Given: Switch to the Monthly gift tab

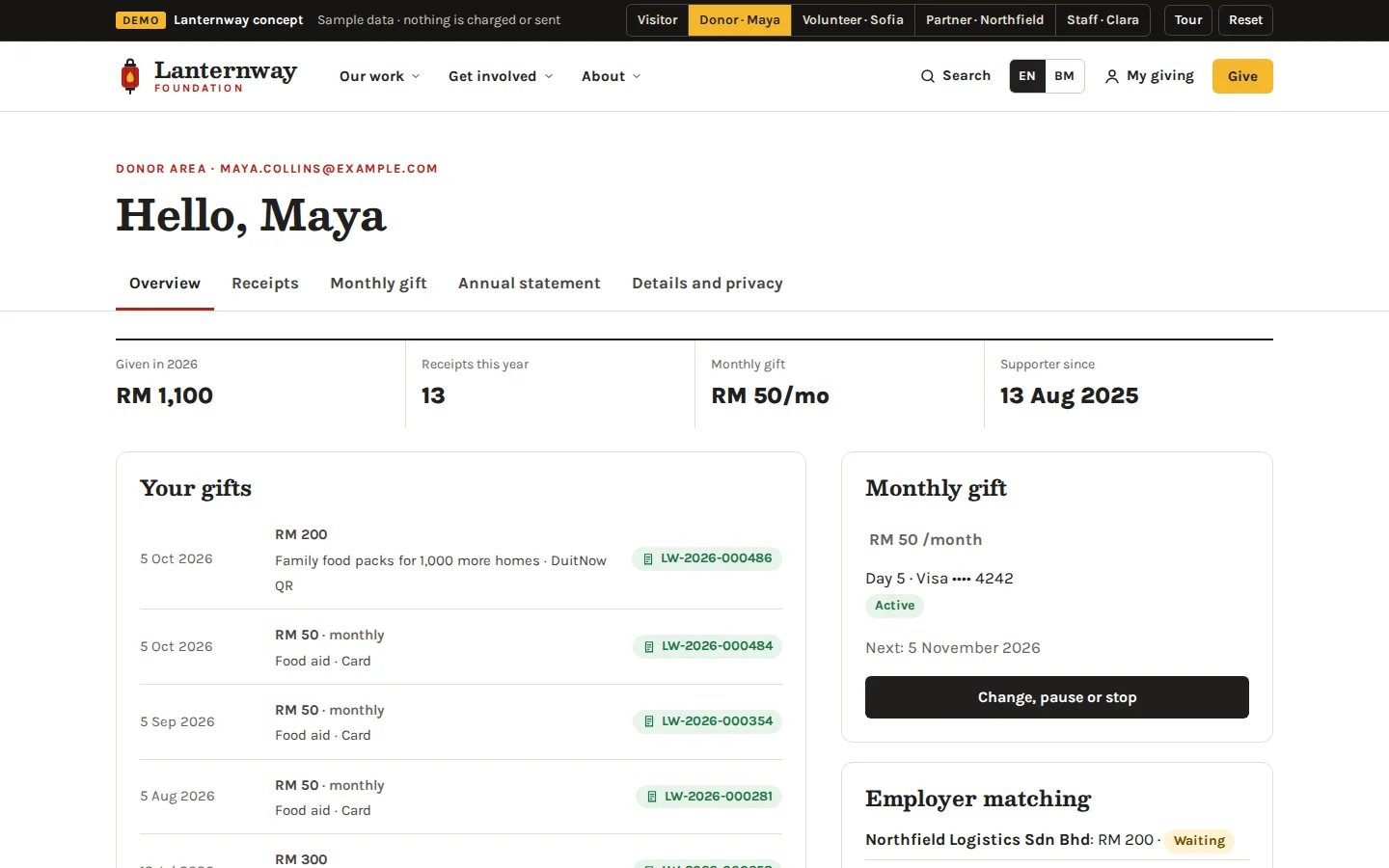Looking at the screenshot, I should [x=378, y=284].
